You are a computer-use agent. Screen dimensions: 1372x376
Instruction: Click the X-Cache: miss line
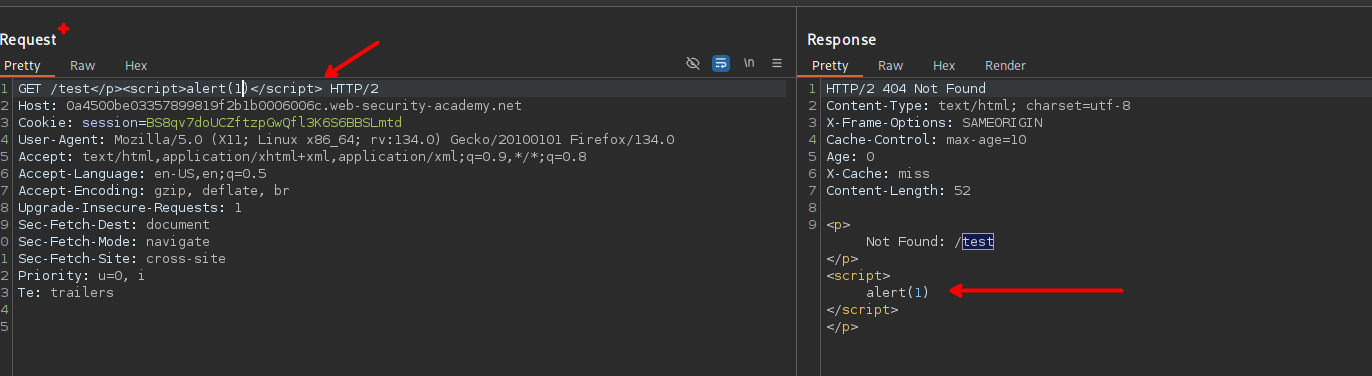click(878, 174)
